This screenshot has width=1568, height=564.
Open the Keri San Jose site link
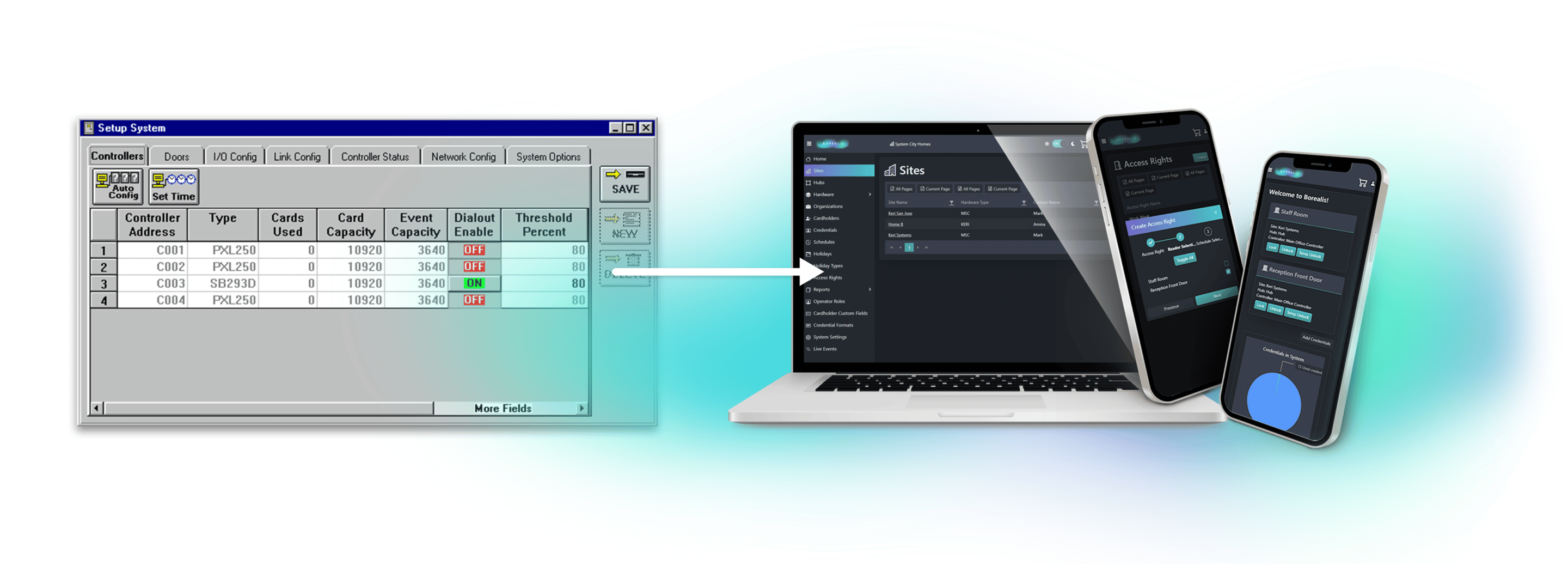pos(899,214)
